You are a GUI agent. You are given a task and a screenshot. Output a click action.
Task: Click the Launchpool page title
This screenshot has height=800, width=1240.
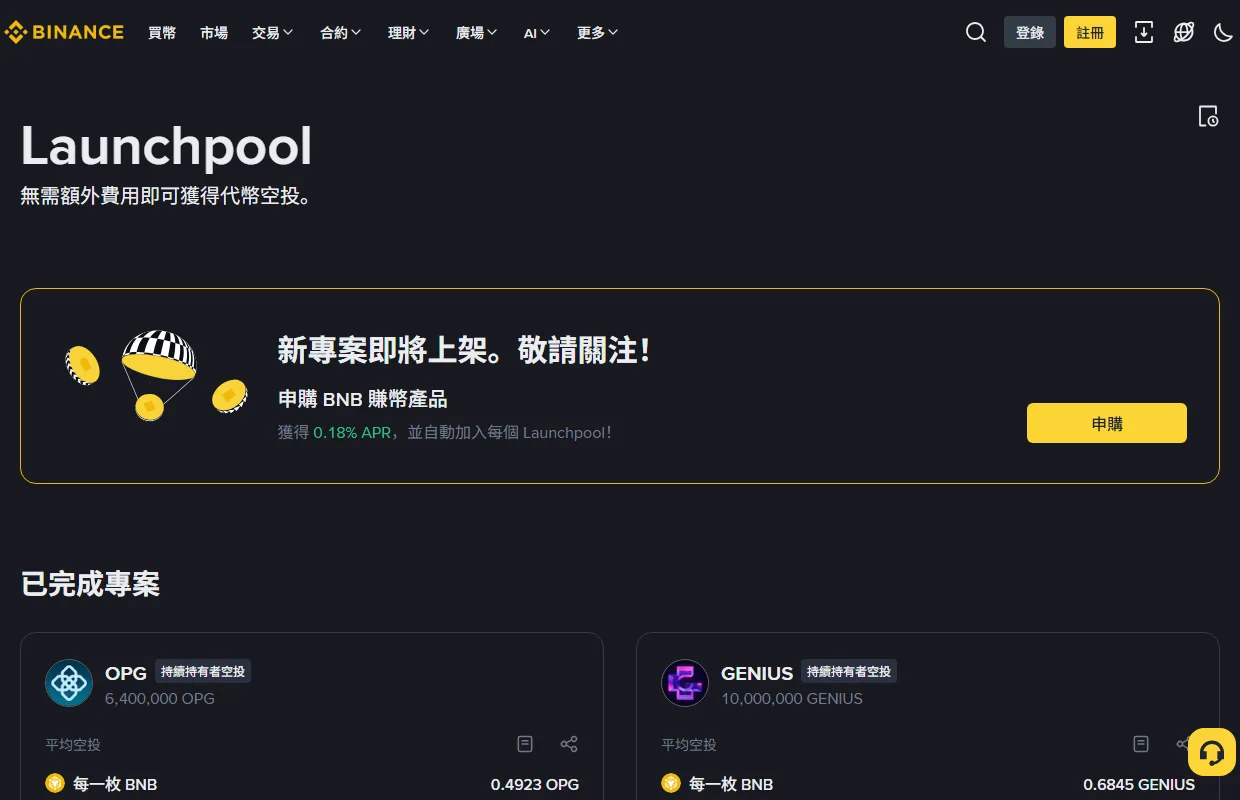(x=167, y=146)
